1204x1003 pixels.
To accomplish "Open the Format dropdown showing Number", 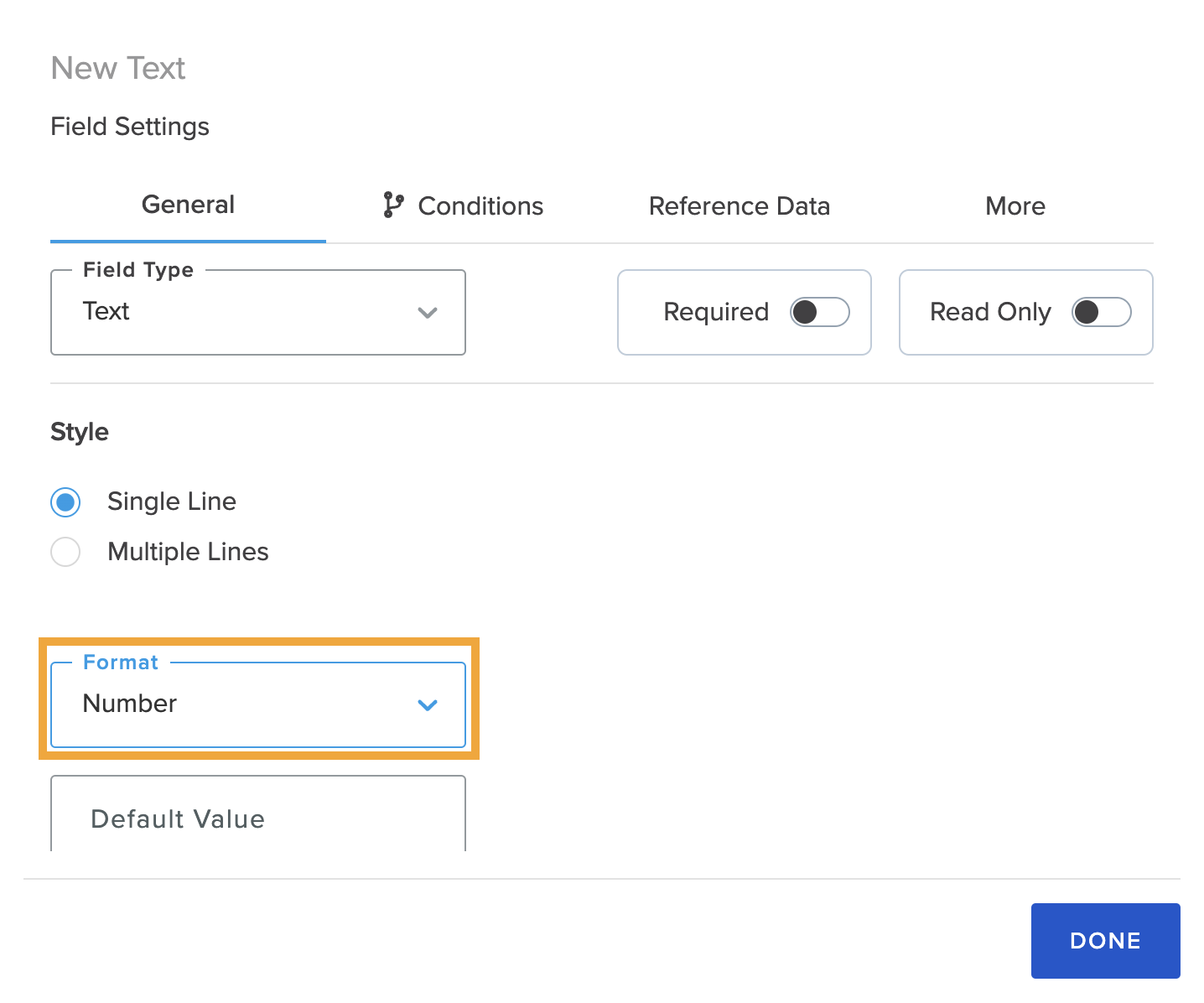I will [x=257, y=705].
